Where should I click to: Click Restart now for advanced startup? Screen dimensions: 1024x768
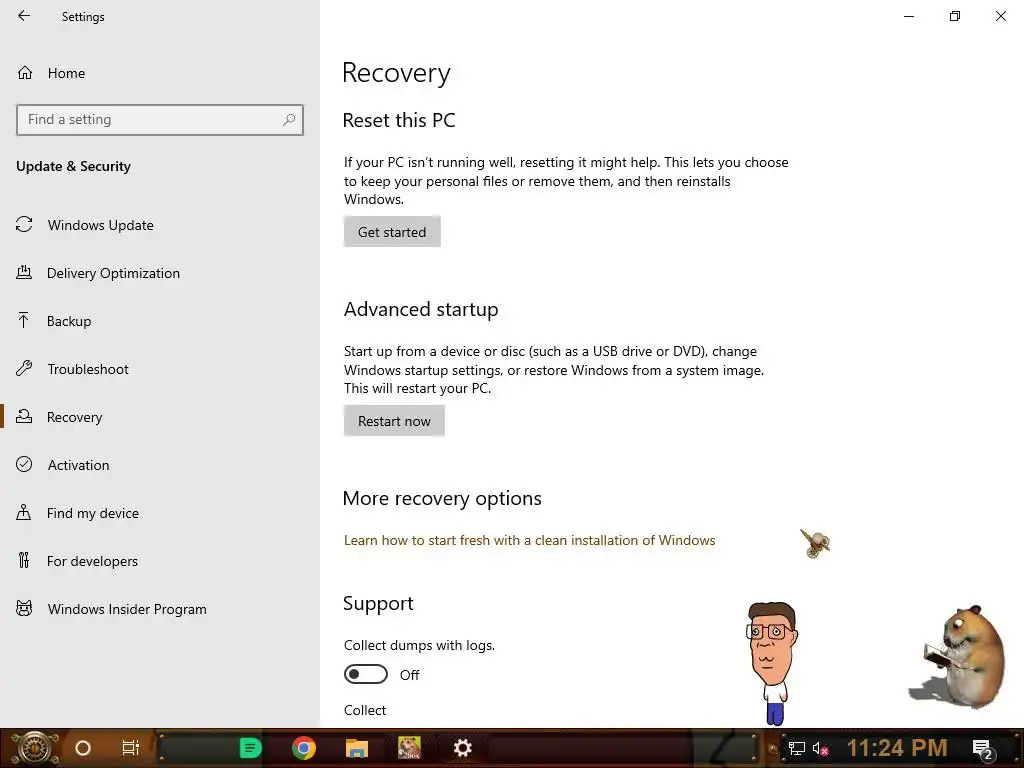[394, 421]
